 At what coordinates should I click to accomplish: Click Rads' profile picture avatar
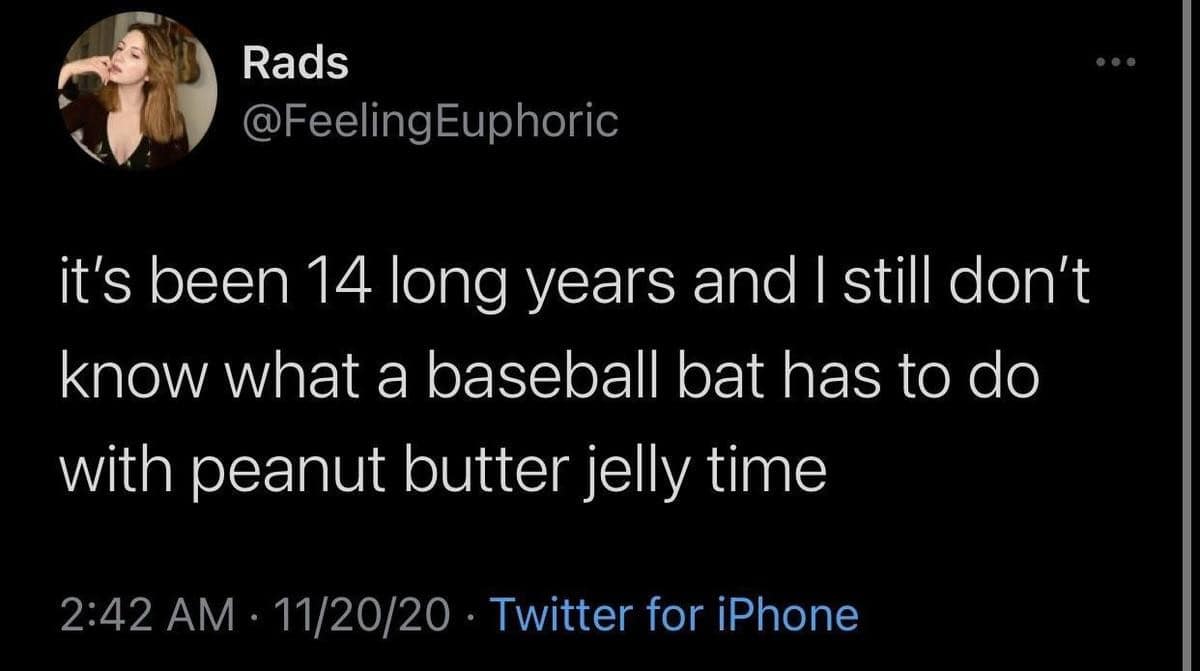pyautogui.click(x=138, y=89)
